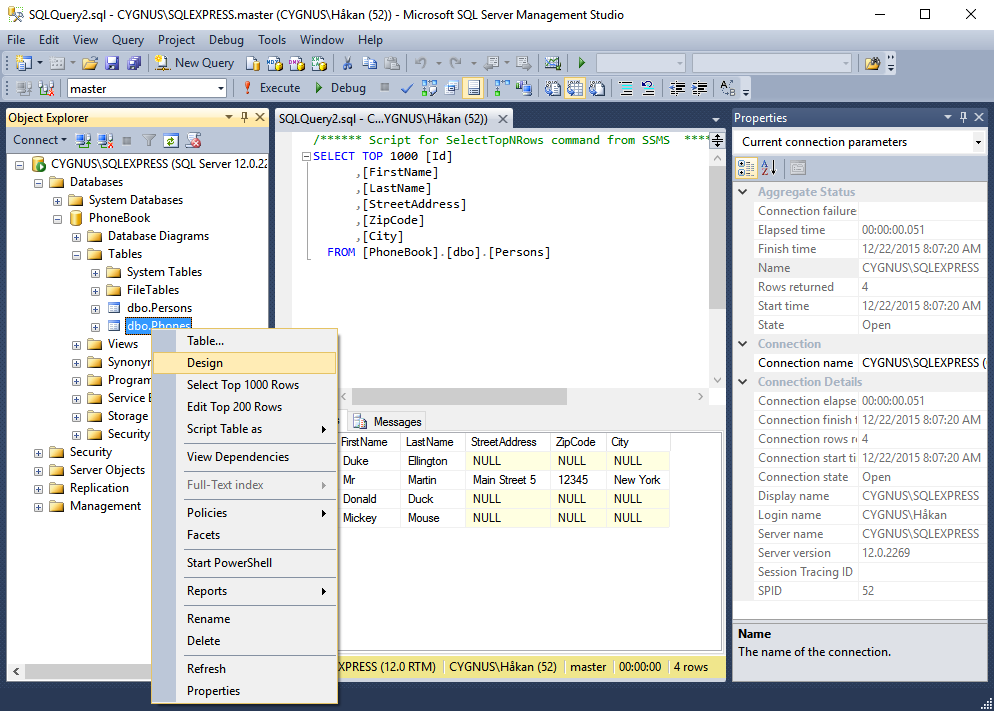The height and width of the screenshot is (711, 994).
Task: Collapse the PhoneBook database node
Action: click(x=57, y=219)
